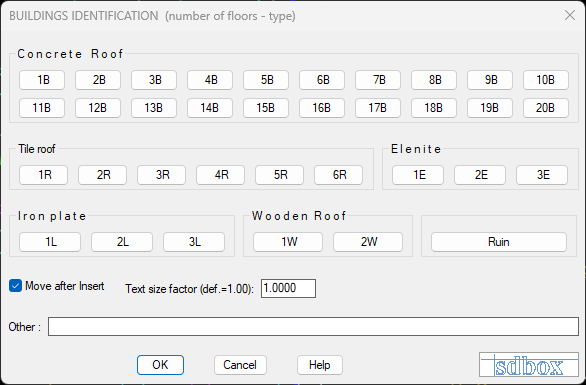Select the 3E Elenite button

coord(542,175)
